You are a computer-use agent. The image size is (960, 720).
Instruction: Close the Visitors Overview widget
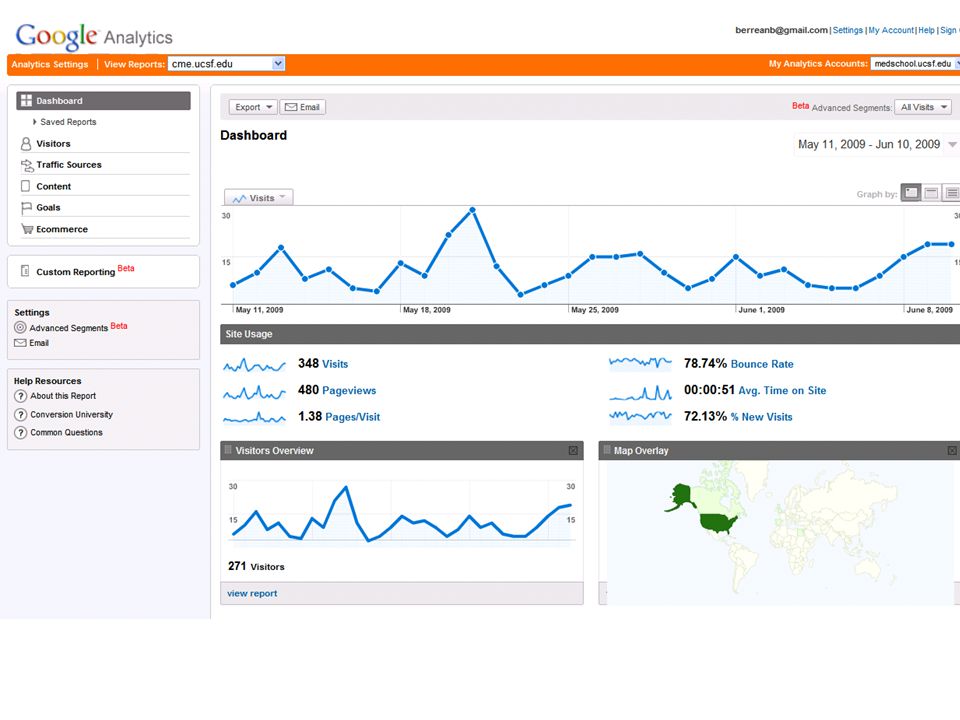(x=573, y=451)
